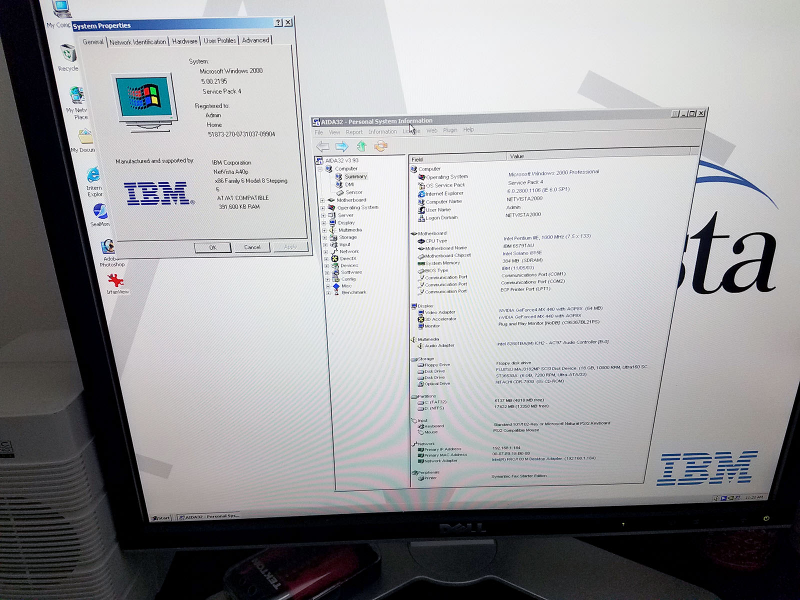Click the Recycle Bin desktop icon
800x600 pixels.
(x=68, y=54)
